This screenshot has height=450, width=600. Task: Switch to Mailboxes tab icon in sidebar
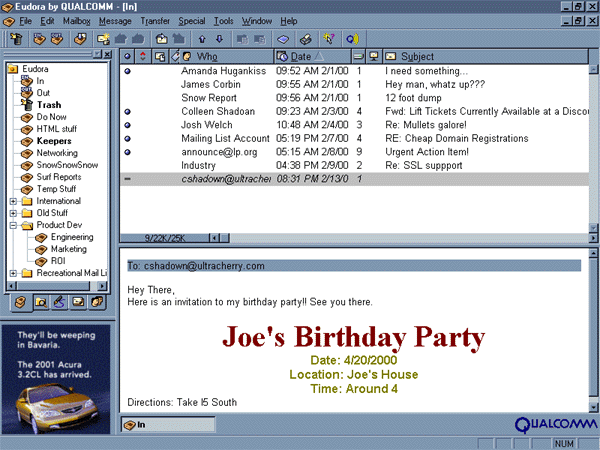point(21,303)
